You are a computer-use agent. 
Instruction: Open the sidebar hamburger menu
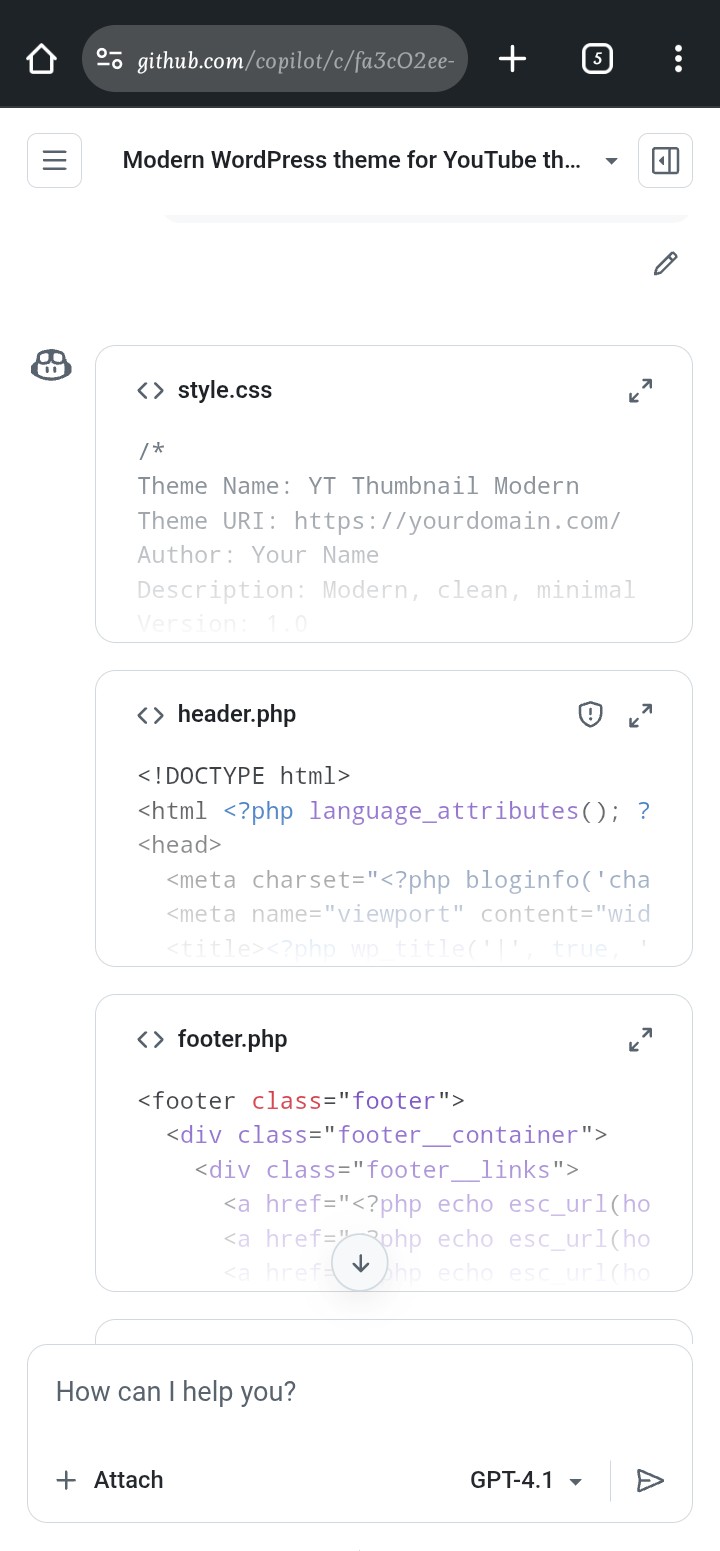(x=54, y=160)
